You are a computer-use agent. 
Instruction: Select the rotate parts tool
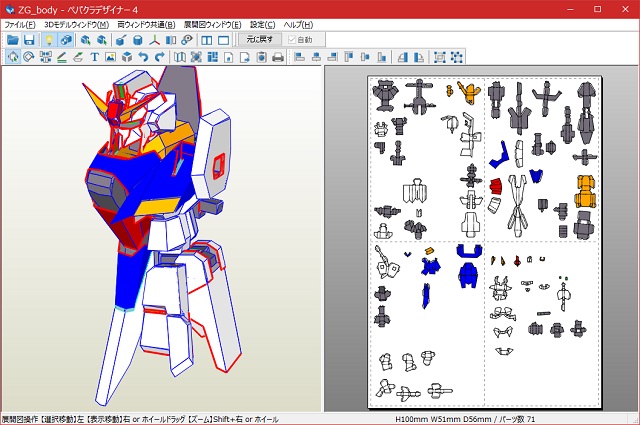tap(29, 57)
